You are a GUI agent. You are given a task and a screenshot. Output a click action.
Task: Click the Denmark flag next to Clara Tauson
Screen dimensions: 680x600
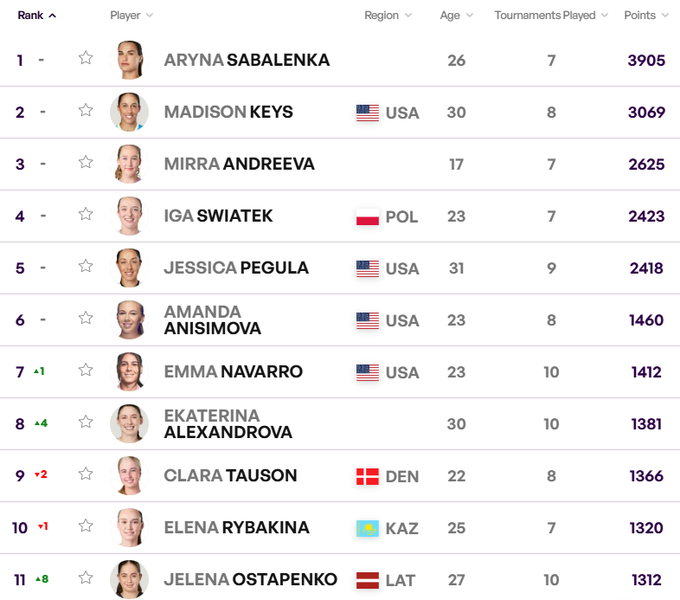367,476
